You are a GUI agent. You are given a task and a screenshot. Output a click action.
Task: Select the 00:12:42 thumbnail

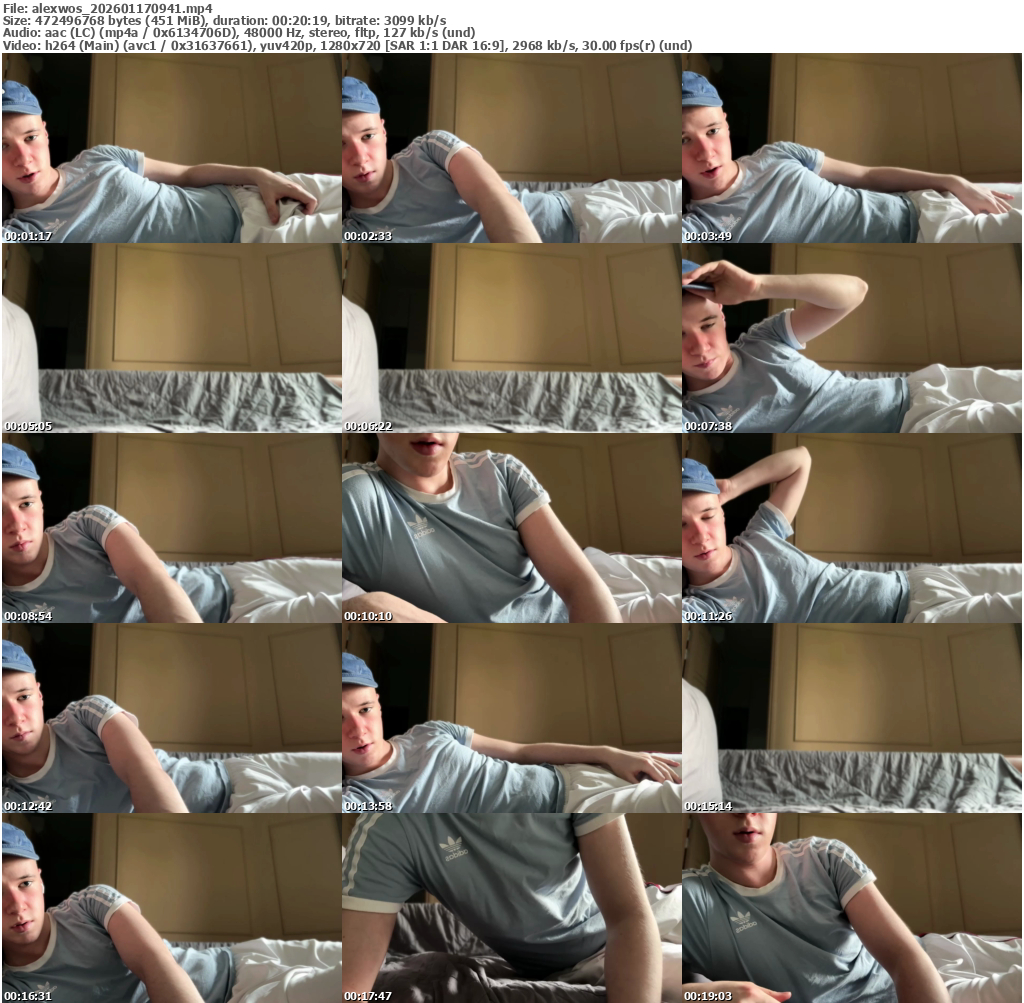pyautogui.click(x=172, y=718)
